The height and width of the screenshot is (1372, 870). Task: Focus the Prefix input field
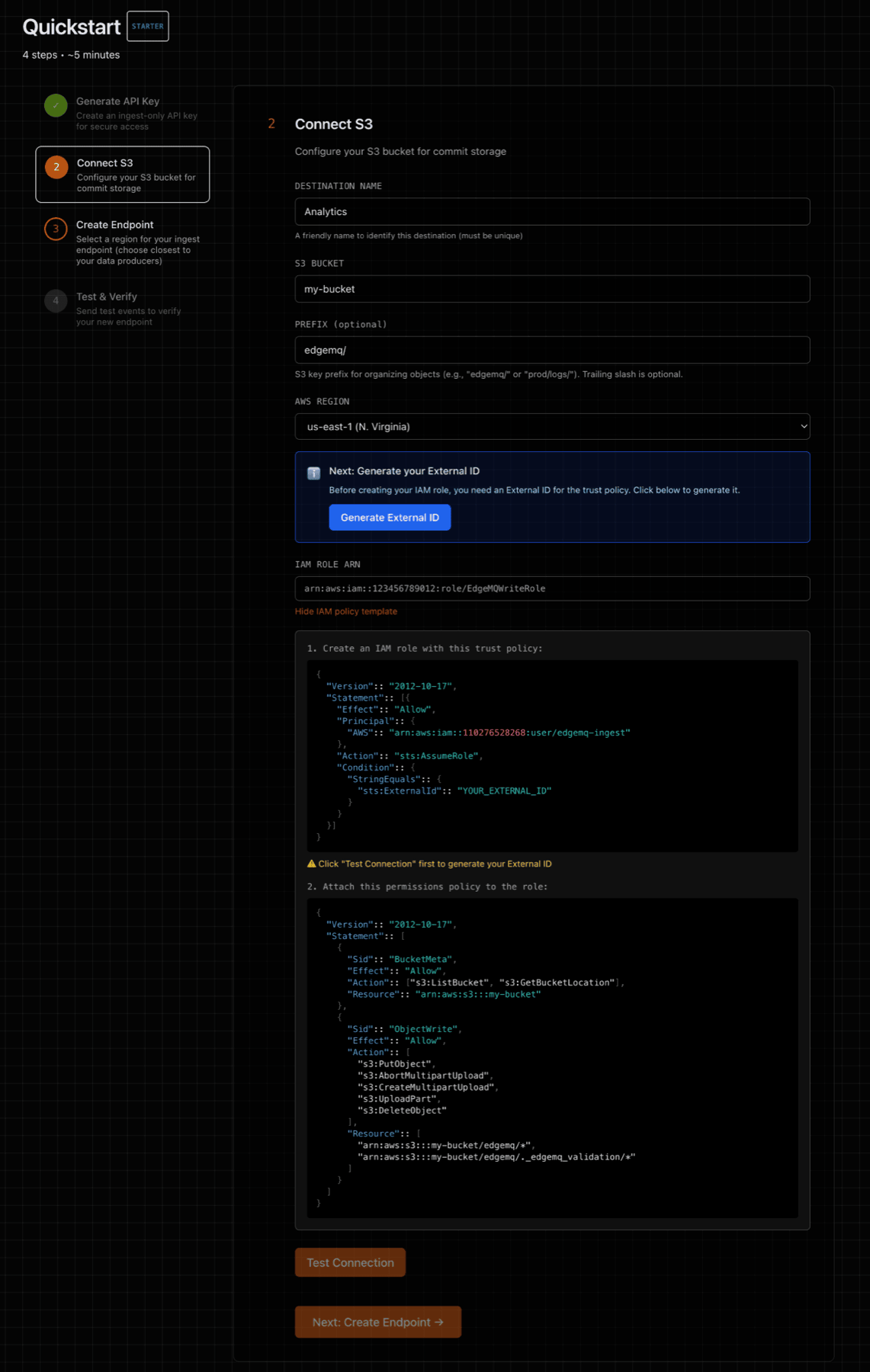coord(552,350)
